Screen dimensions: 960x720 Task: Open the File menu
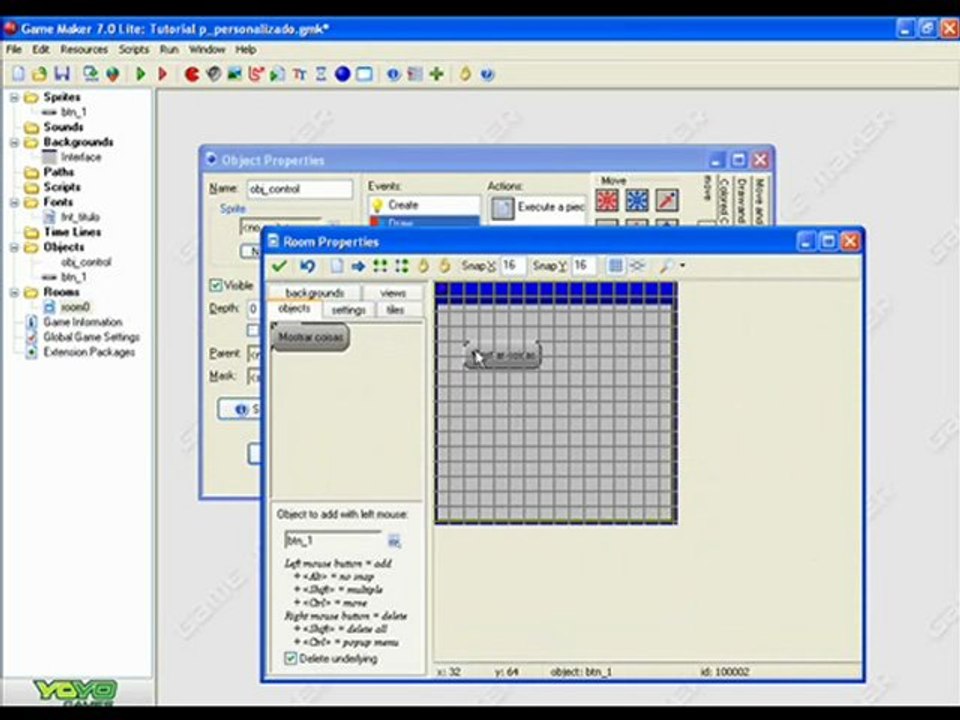tap(13, 50)
